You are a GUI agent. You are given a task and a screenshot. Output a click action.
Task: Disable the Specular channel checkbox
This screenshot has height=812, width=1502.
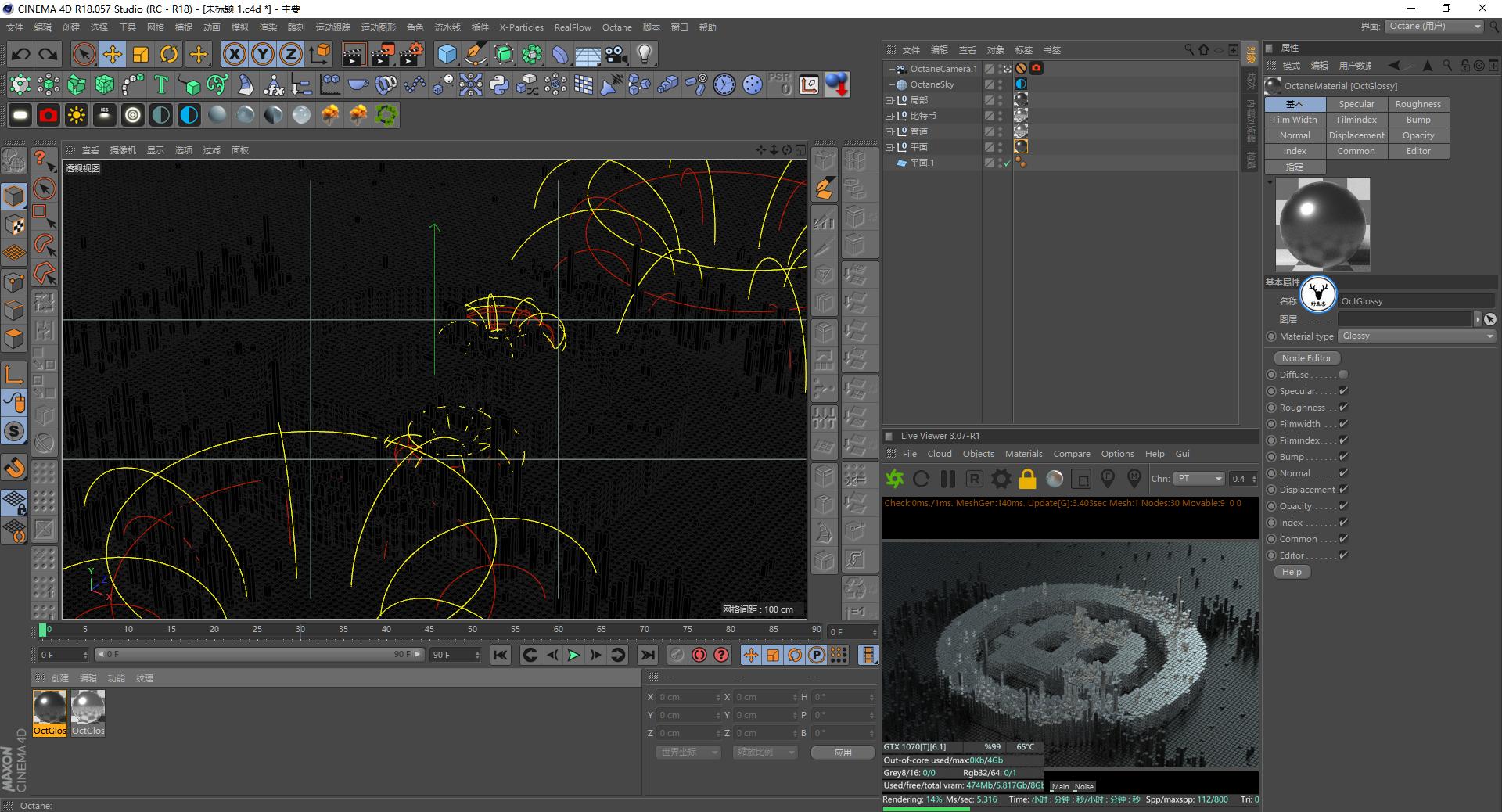coord(1343,391)
